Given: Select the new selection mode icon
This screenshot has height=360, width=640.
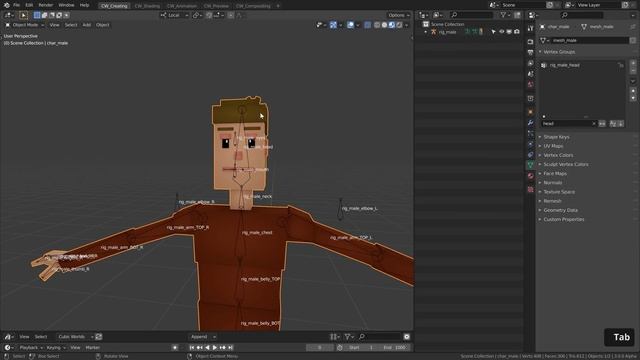Looking at the screenshot, I should click(x=37, y=15).
